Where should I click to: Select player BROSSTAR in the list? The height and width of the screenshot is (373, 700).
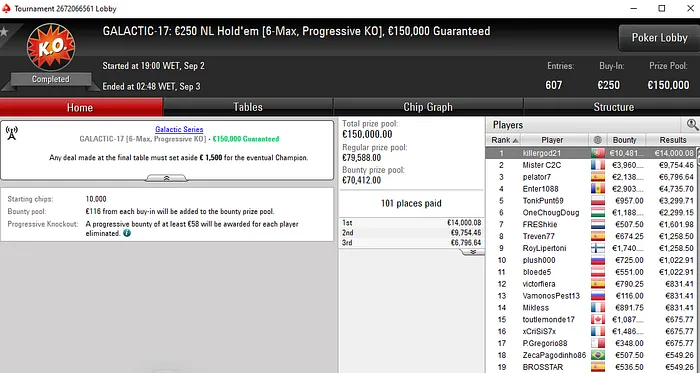point(542,367)
